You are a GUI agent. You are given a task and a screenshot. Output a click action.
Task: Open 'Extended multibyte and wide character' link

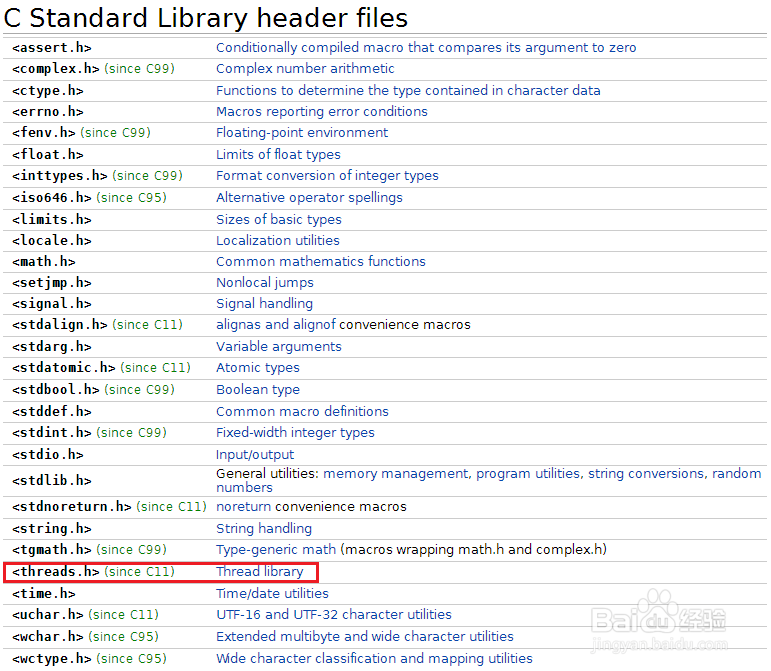364,637
